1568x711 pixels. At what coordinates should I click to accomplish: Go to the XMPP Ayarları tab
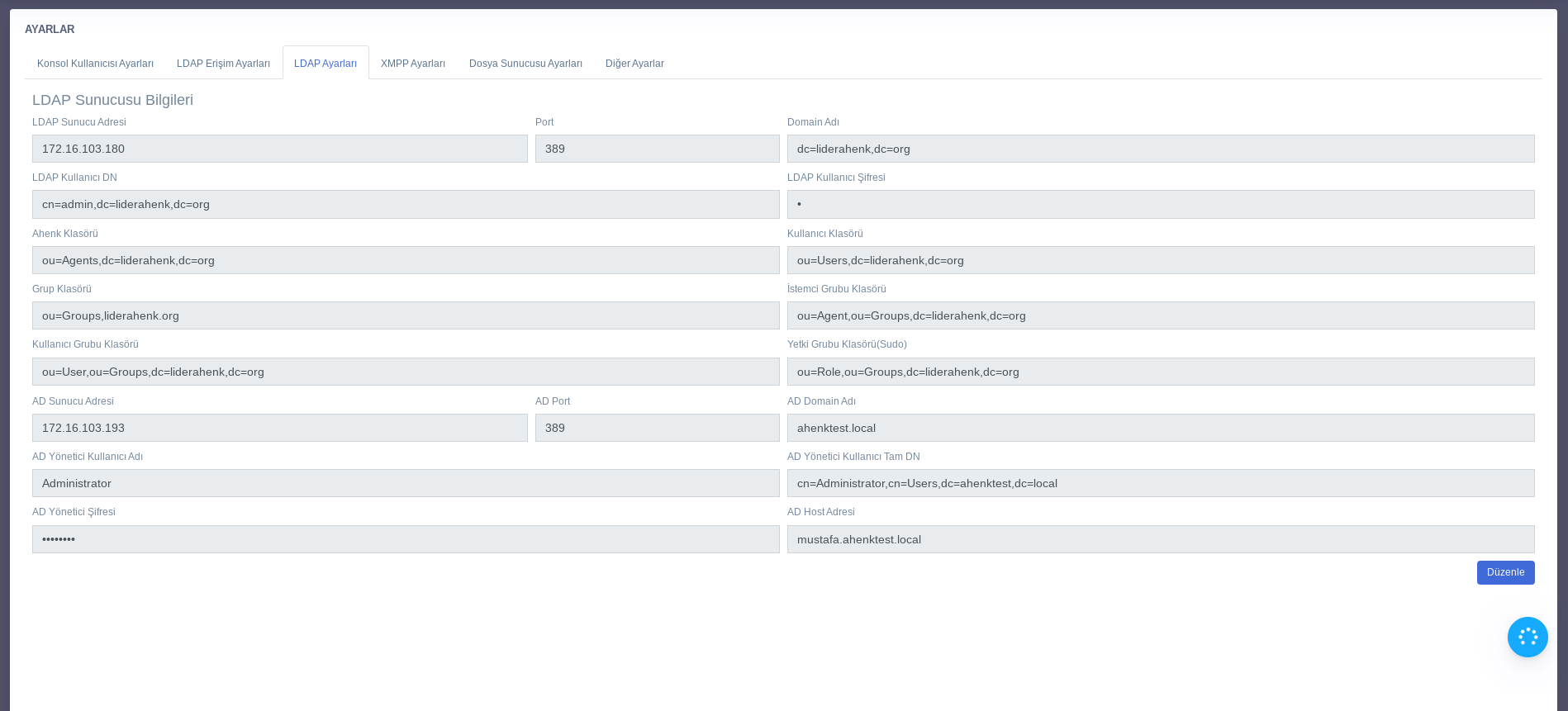pyautogui.click(x=413, y=64)
